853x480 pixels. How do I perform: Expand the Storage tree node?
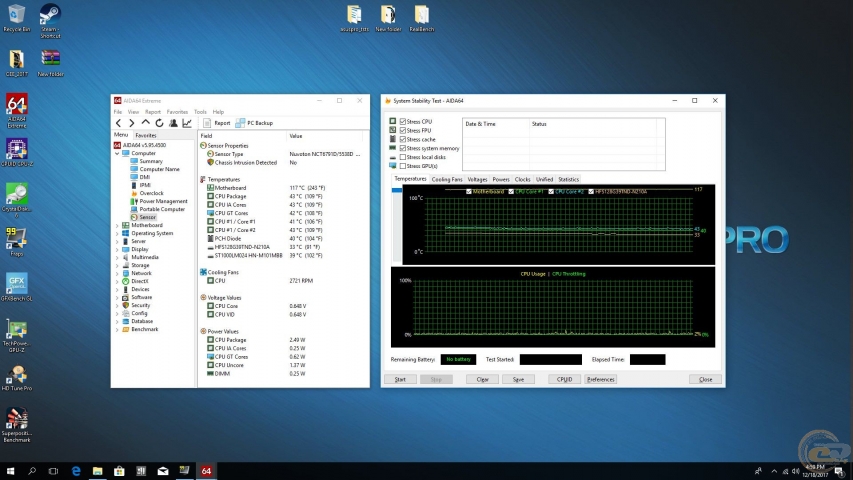tap(117, 266)
